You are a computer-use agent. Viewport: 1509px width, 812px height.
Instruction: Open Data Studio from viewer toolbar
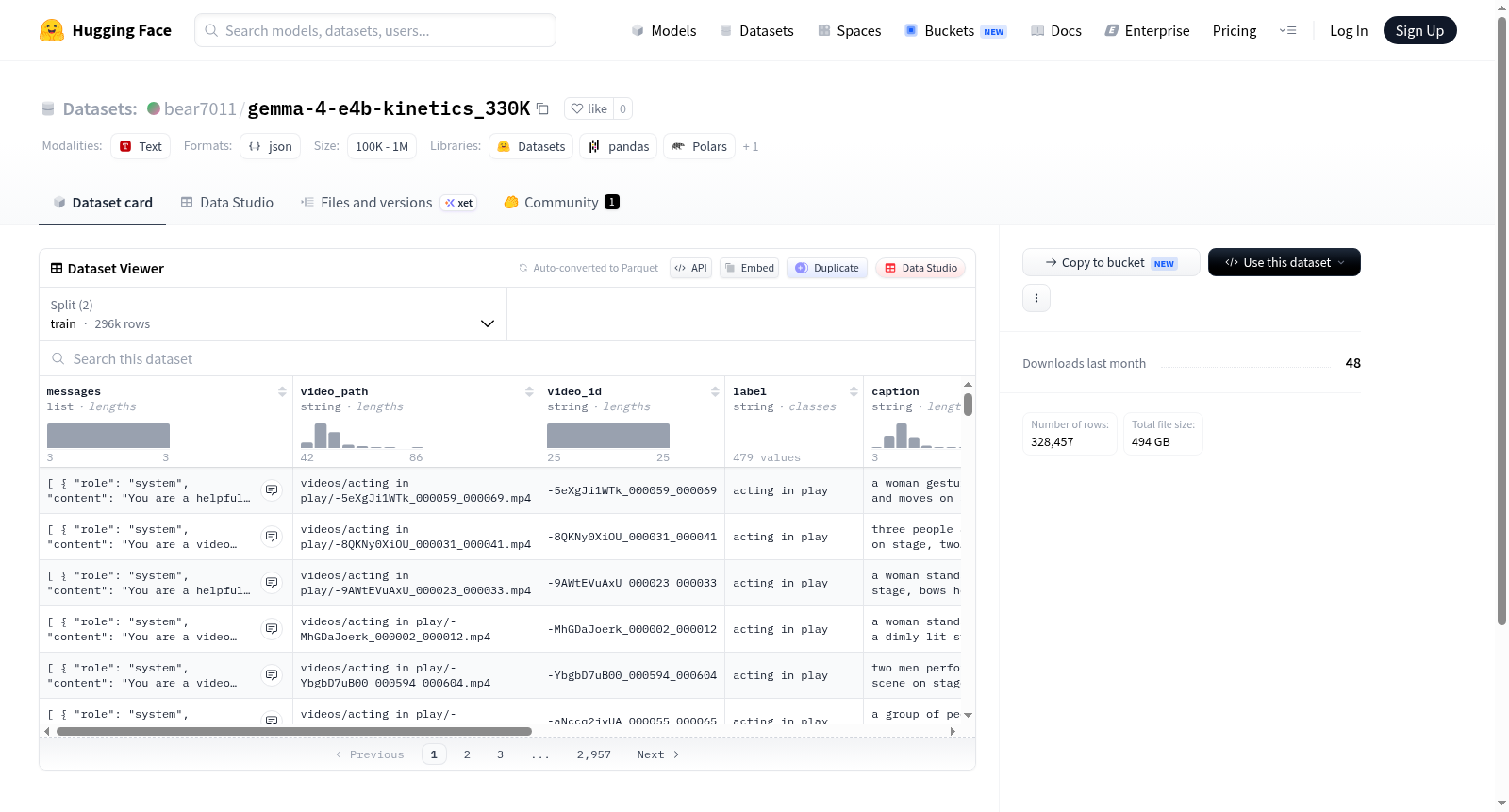(x=920, y=268)
